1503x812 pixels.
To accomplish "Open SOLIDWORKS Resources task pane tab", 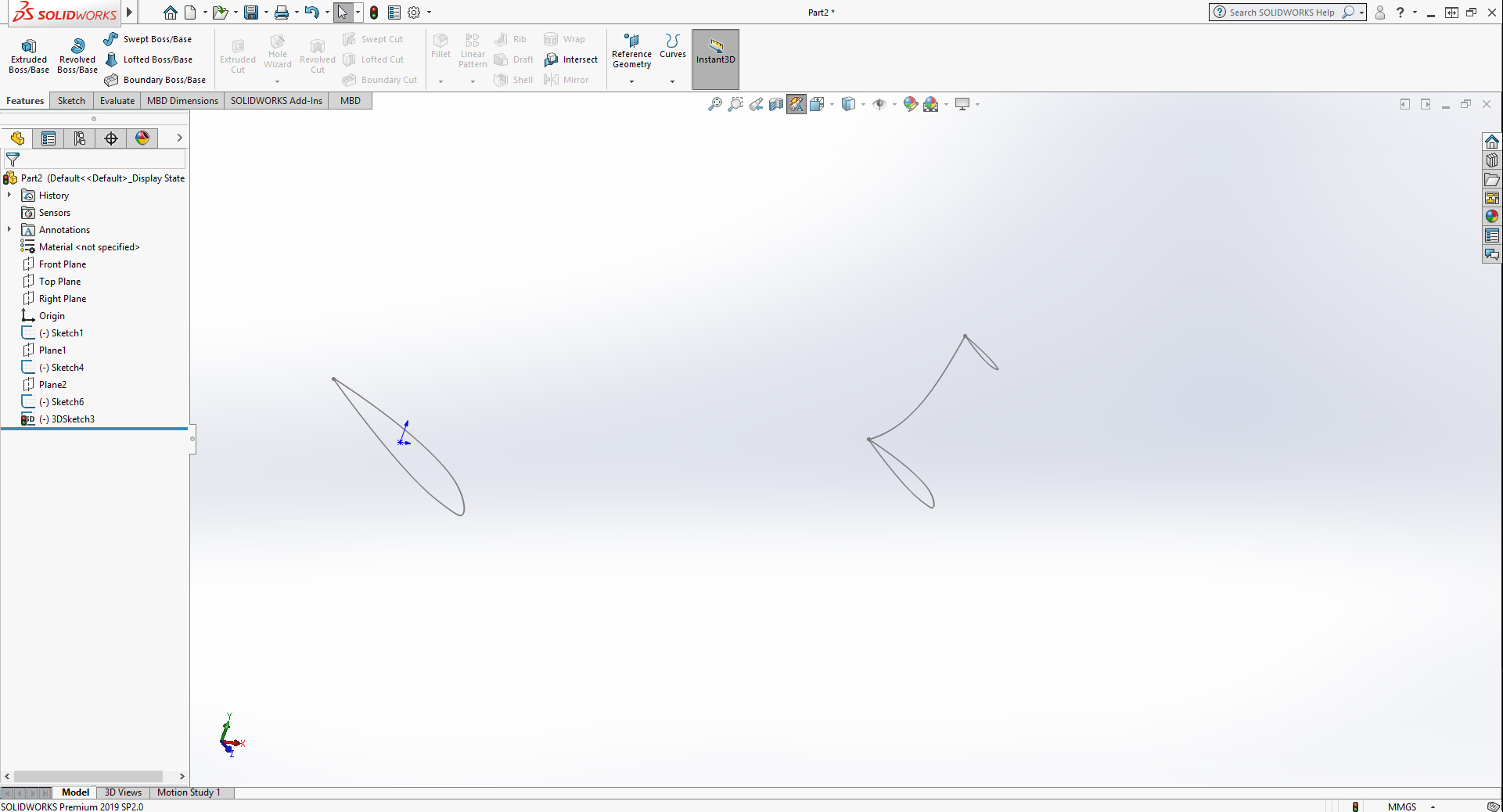I will (1492, 142).
